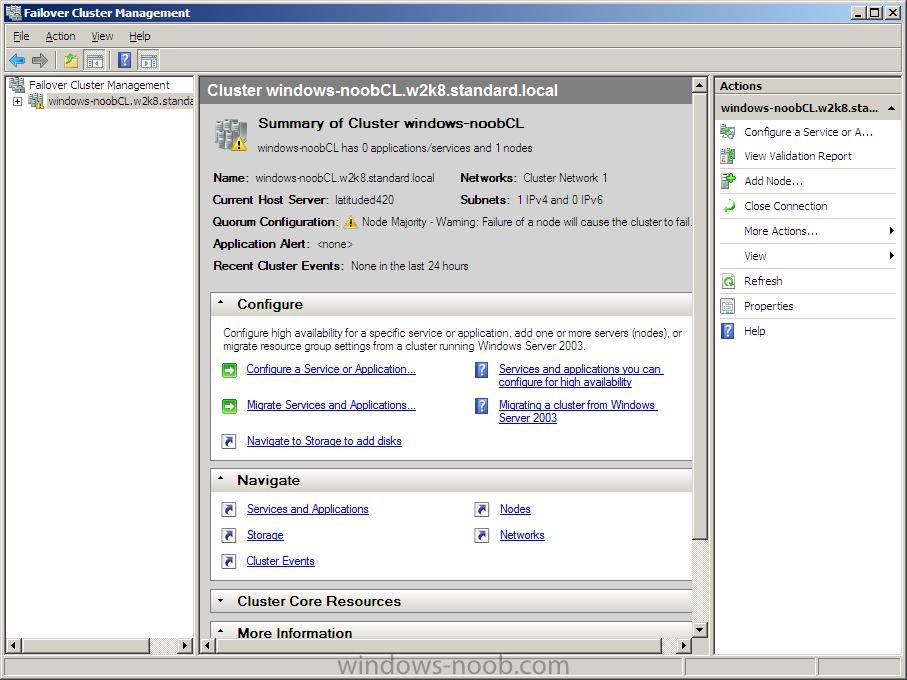Click the Refresh action label
Viewport: 907px width, 680px height.
point(763,281)
